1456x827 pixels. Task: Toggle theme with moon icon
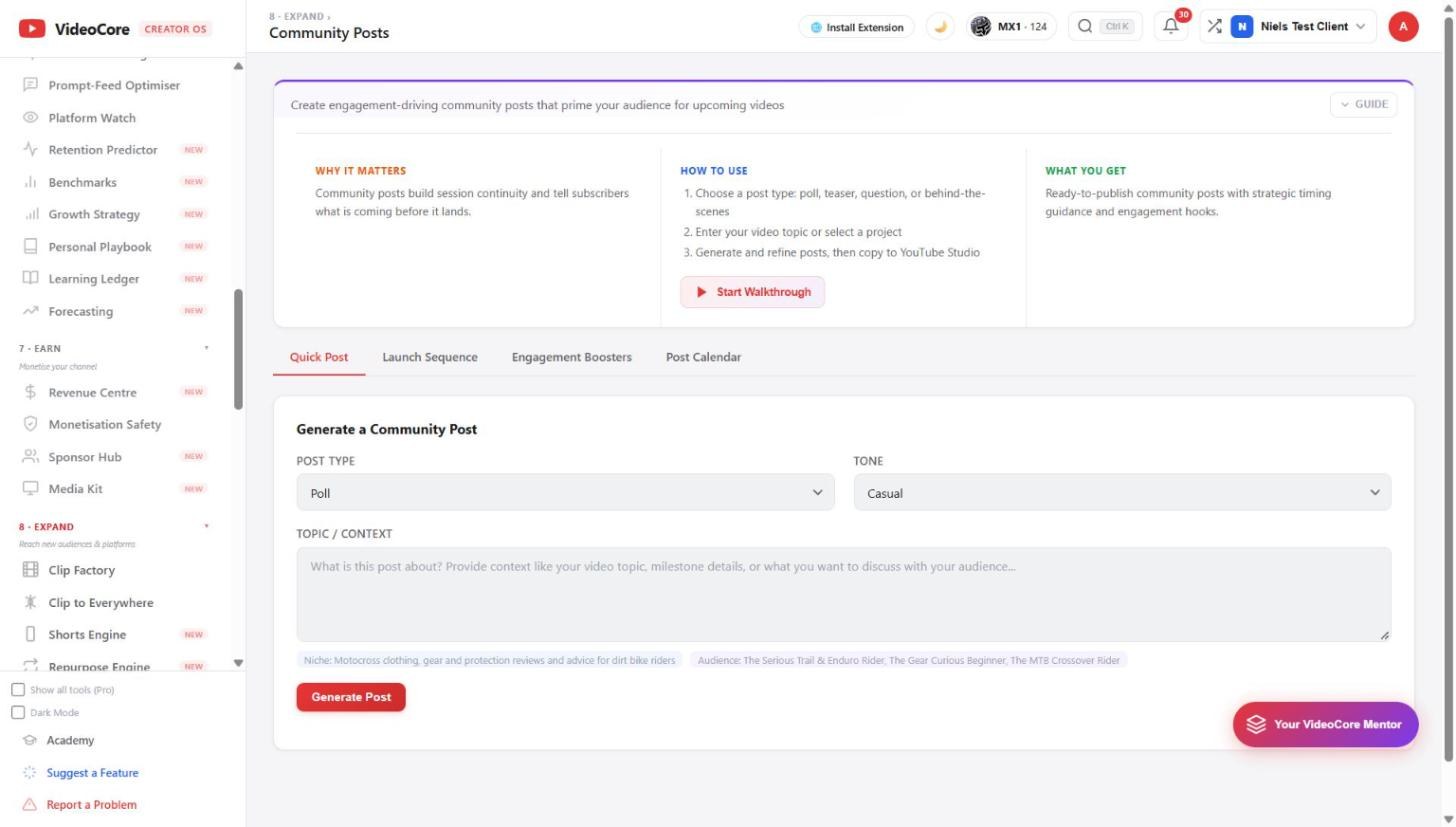point(940,27)
